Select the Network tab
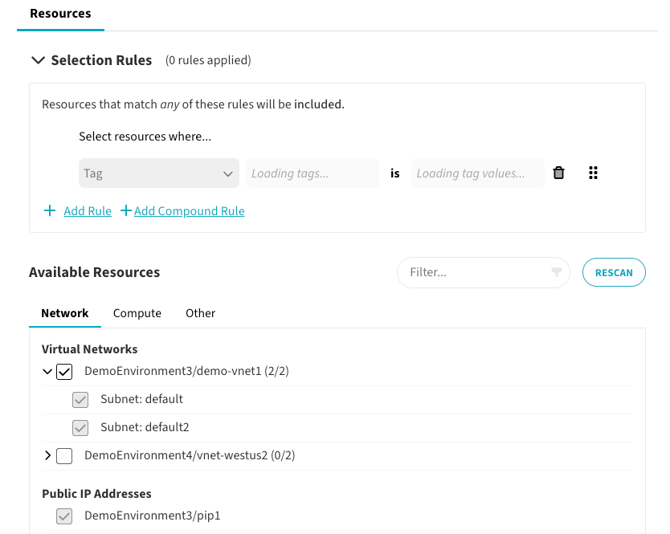This screenshot has height=534, width=670. [x=65, y=313]
